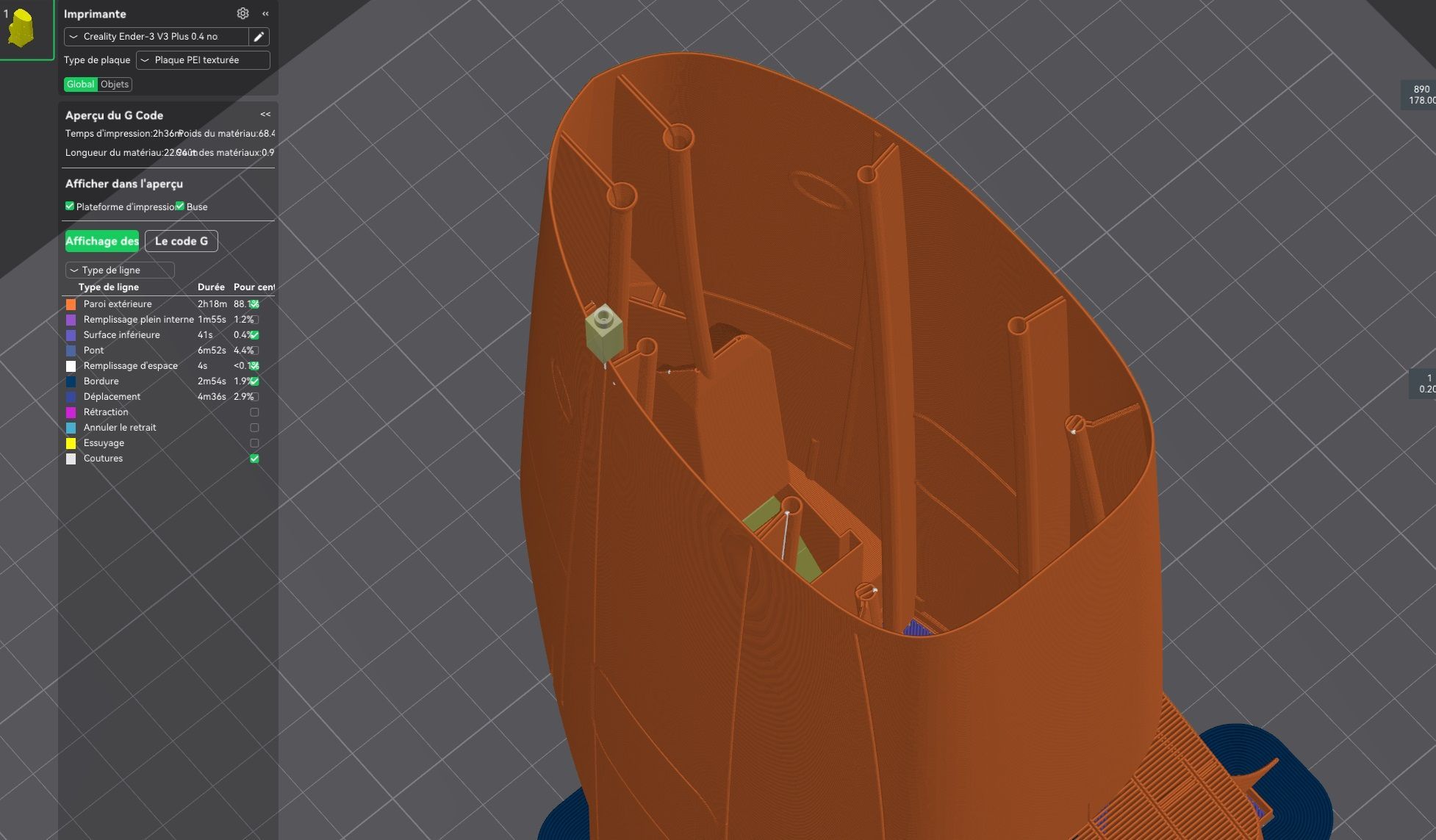The width and height of the screenshot is (1436, 840).
Task: Click the Remplissage plein interne purple swatch
Action: [x=71, y=320]
